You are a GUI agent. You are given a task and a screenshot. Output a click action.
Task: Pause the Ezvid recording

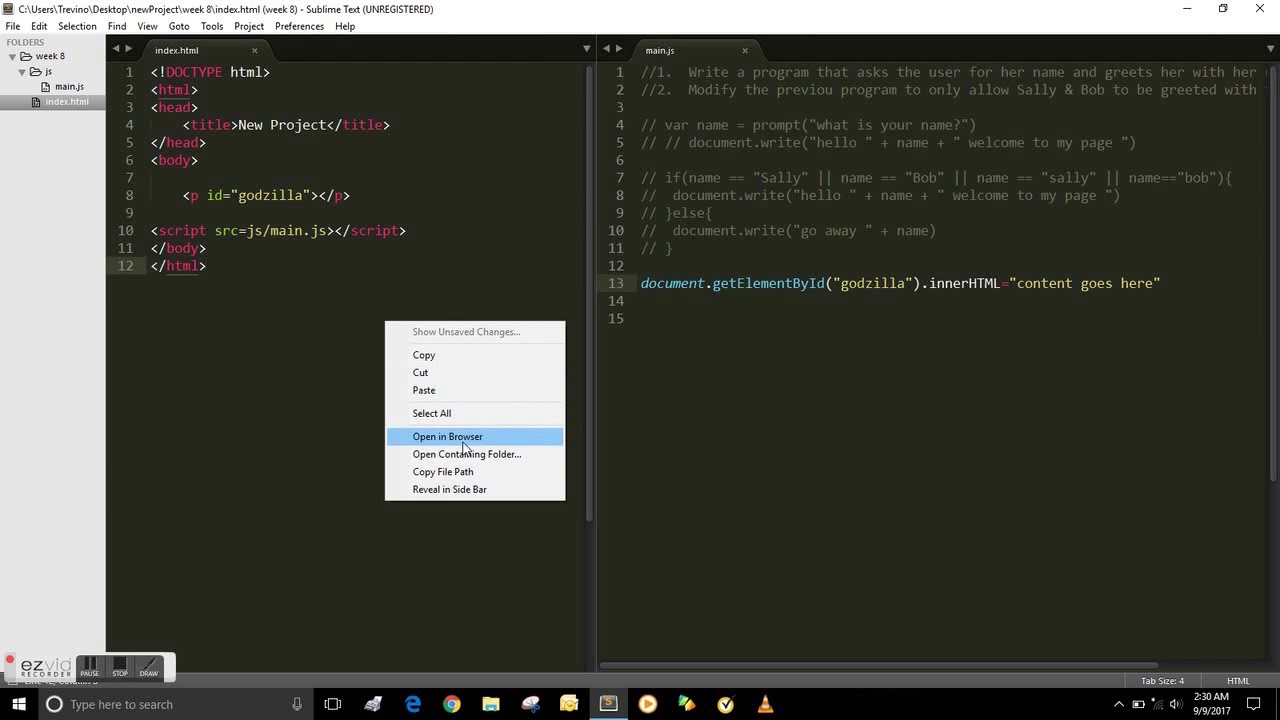coord(89,667)
